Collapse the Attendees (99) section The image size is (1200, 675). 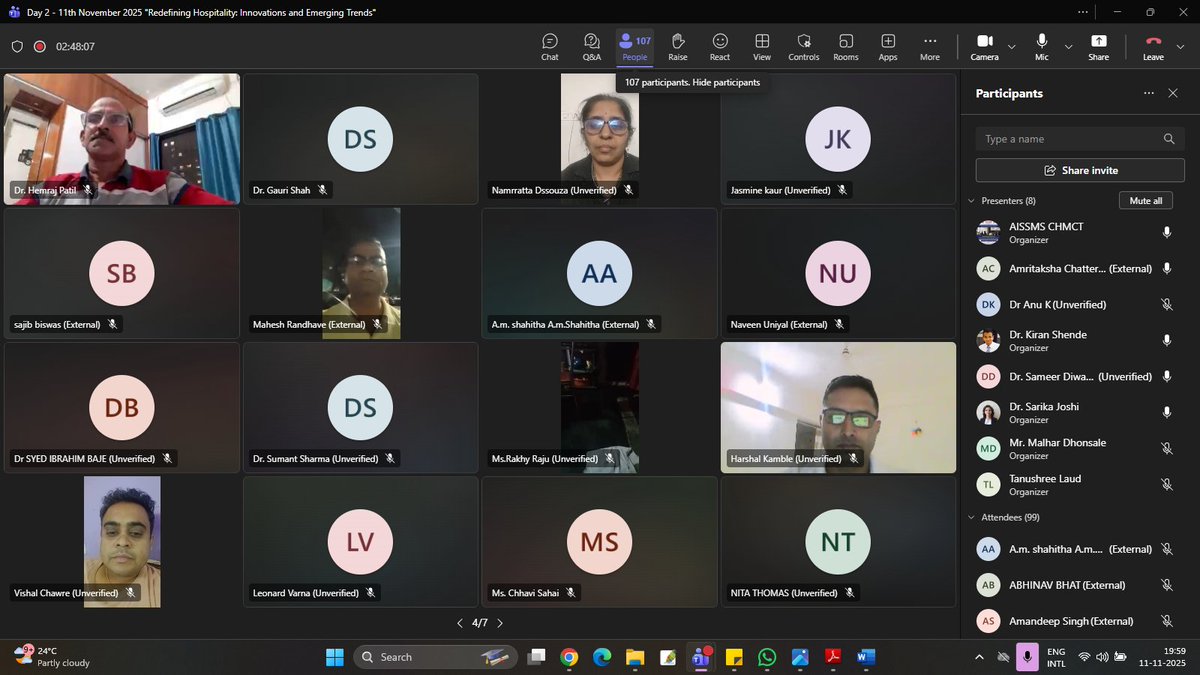pos(971,517)
